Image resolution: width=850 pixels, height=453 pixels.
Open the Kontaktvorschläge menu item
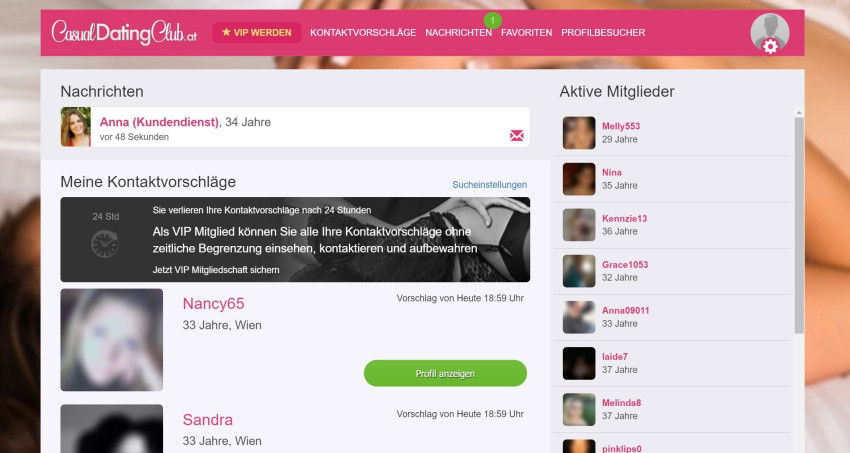tap(362, 33)
